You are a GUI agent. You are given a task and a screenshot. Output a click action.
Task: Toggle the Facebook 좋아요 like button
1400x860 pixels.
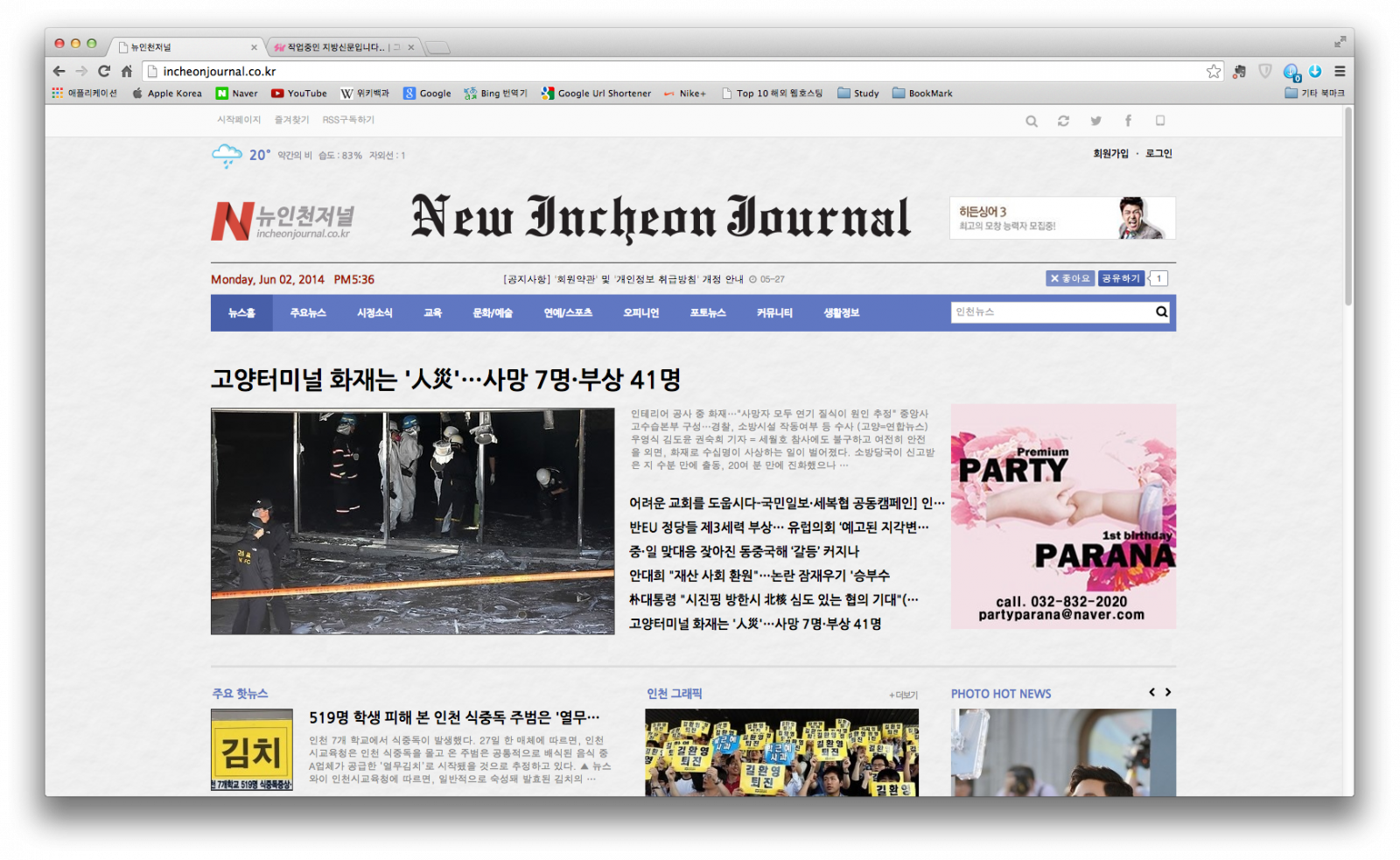pos(1070,278)
